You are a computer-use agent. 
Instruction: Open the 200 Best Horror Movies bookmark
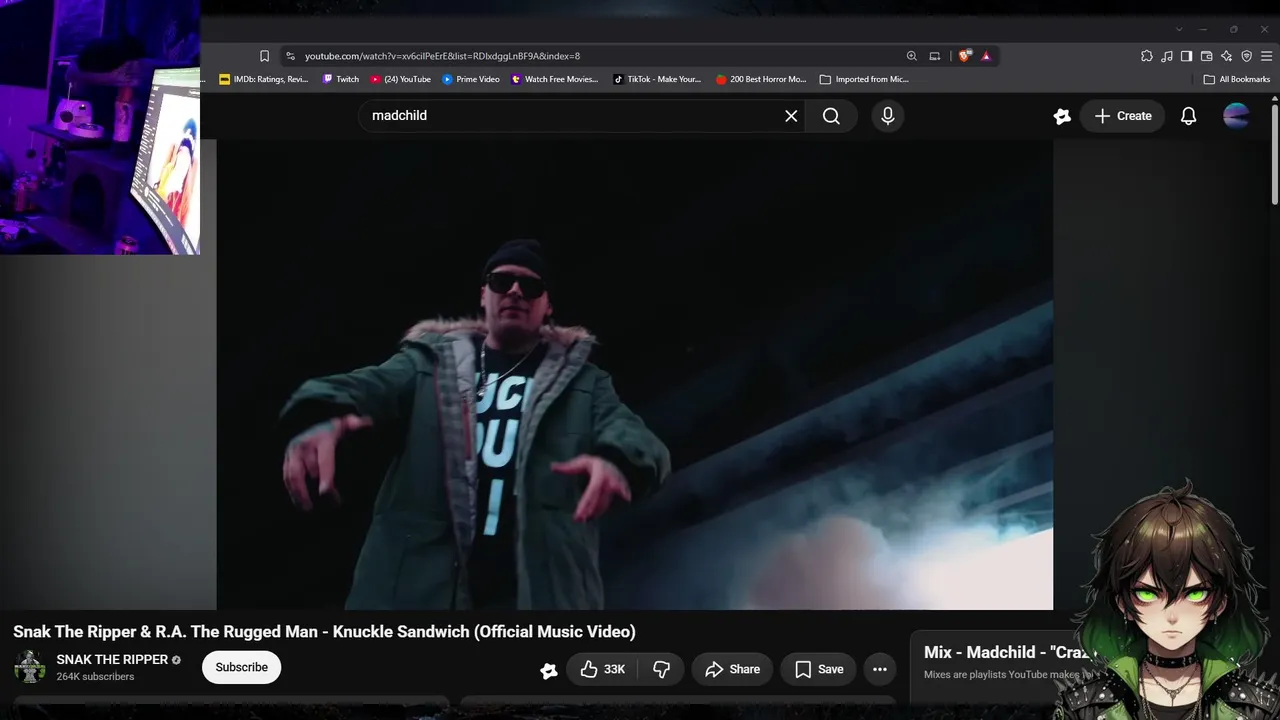coord(761,79)
